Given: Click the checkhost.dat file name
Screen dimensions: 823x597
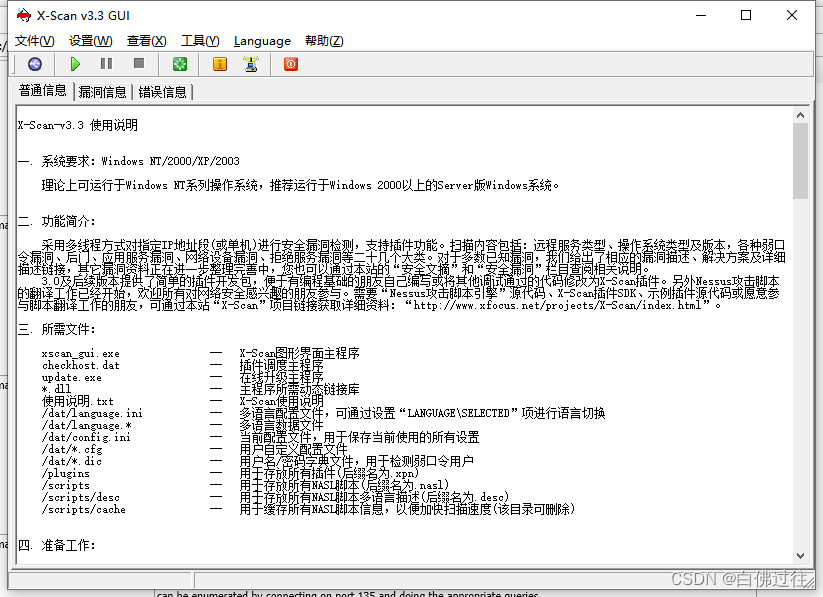Looking at the screenshot, I should pos(81,365).
